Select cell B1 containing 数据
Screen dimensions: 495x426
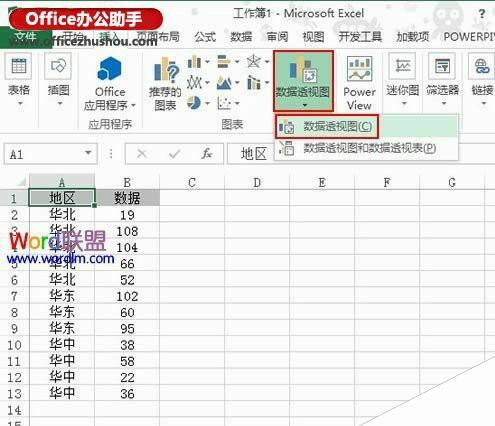pyautogui.click(x=127, y=198)
